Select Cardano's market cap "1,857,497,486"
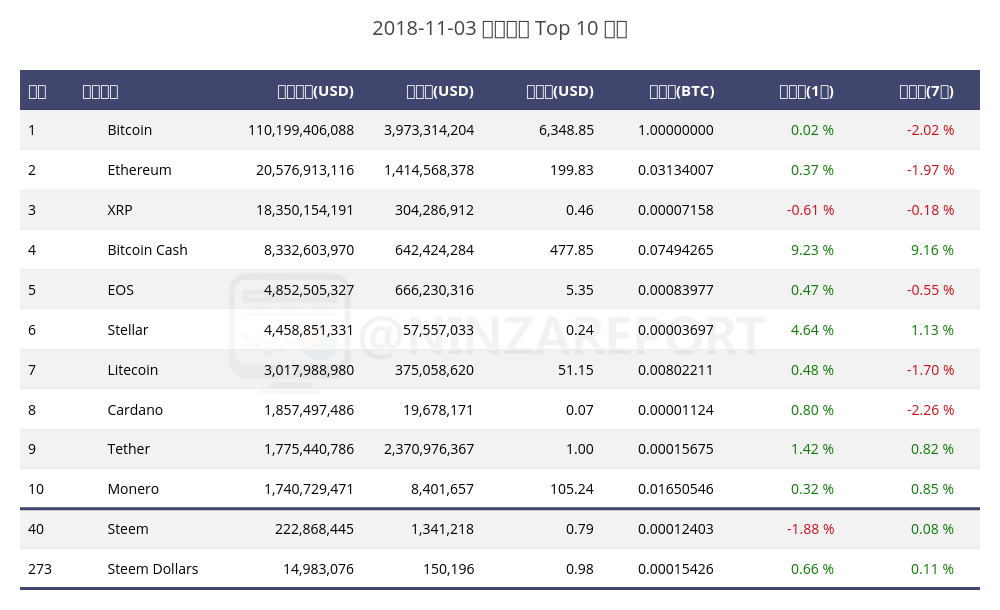Screen dimensions: 1000x610 [x=309, y=410]
